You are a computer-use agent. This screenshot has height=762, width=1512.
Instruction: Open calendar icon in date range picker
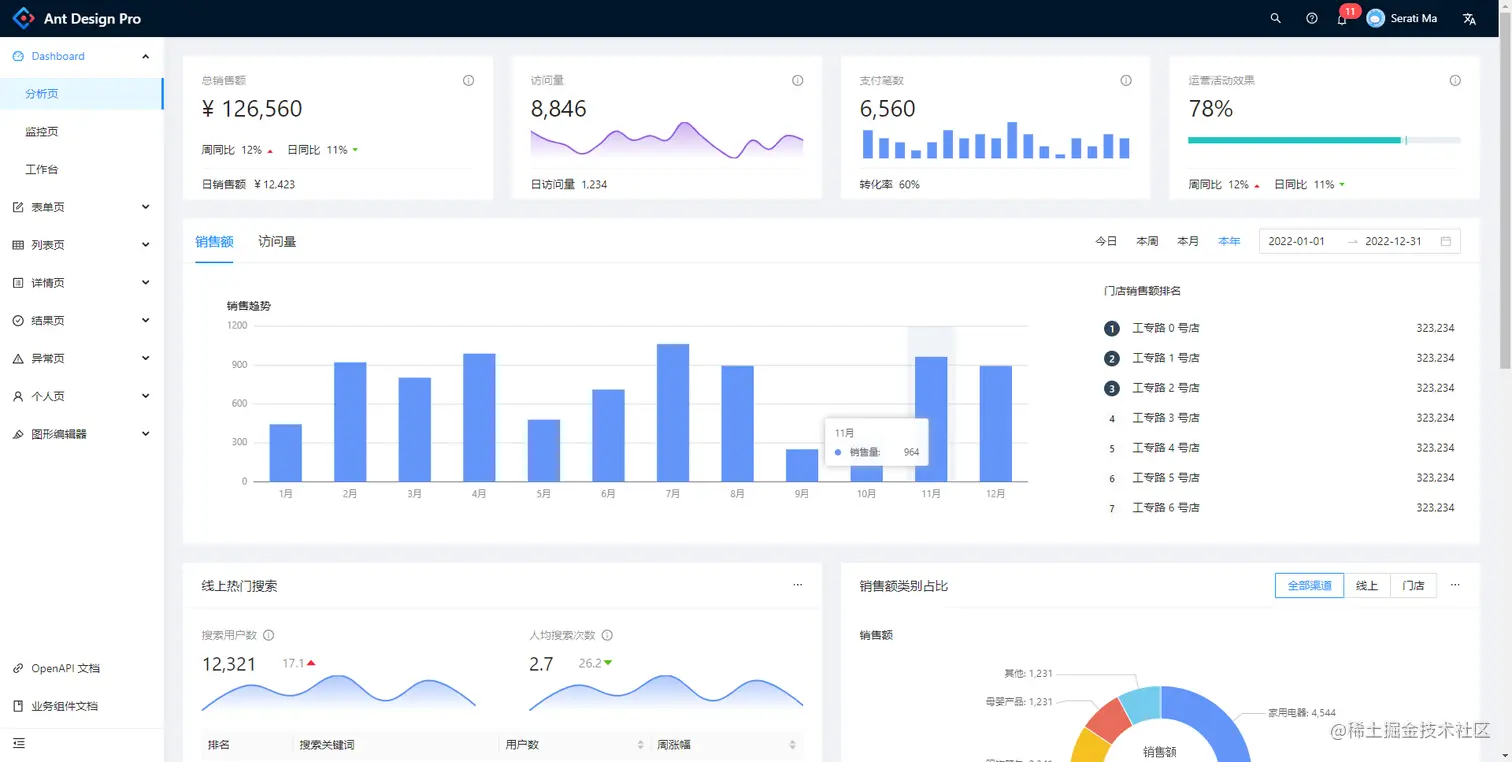point(1446,241)
